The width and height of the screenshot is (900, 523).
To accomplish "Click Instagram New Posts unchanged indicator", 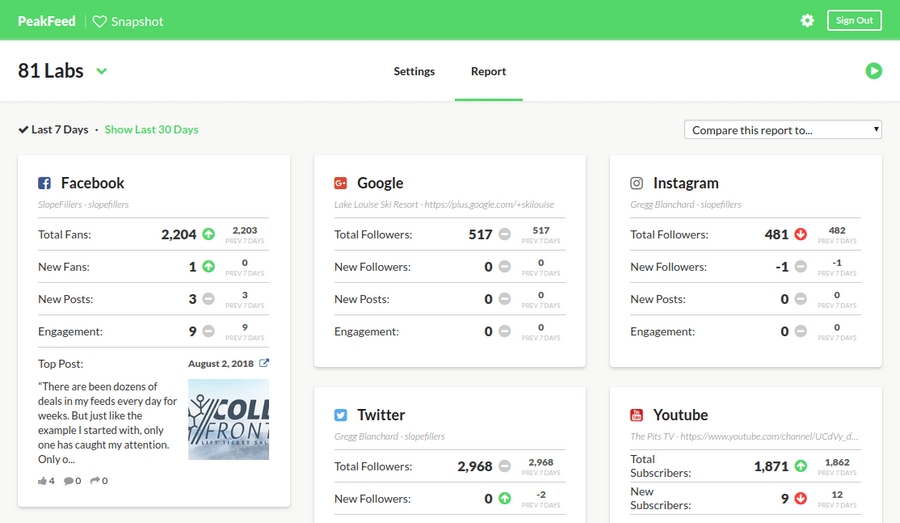I will [x=801, y=299].
